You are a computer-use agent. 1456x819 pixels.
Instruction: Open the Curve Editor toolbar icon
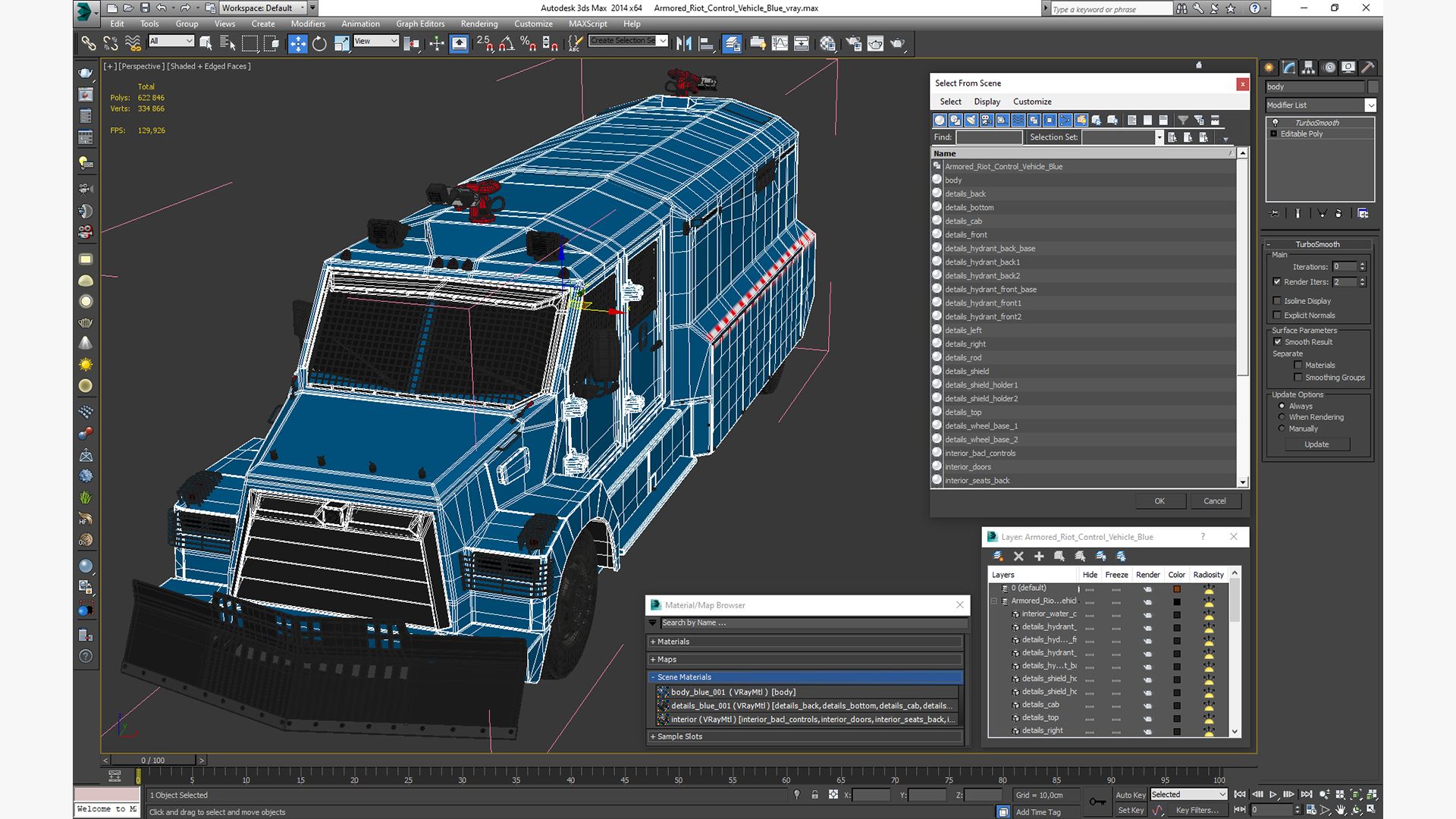click(x=780, y=44)
